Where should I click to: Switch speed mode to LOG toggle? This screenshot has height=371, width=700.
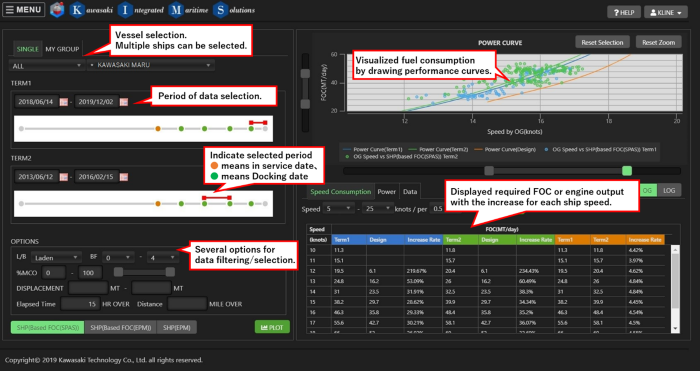click(x=669, y=190)
